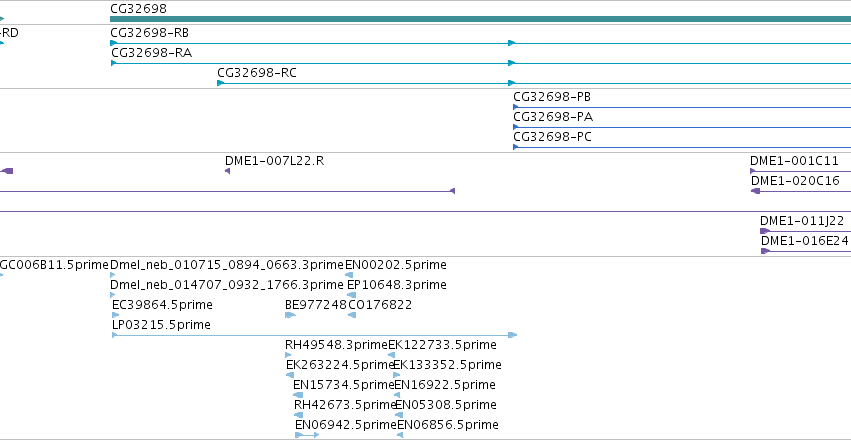
Task: Click the CG32698-RA start arrow
Action: pyautogui.click(x=114, y=63)
